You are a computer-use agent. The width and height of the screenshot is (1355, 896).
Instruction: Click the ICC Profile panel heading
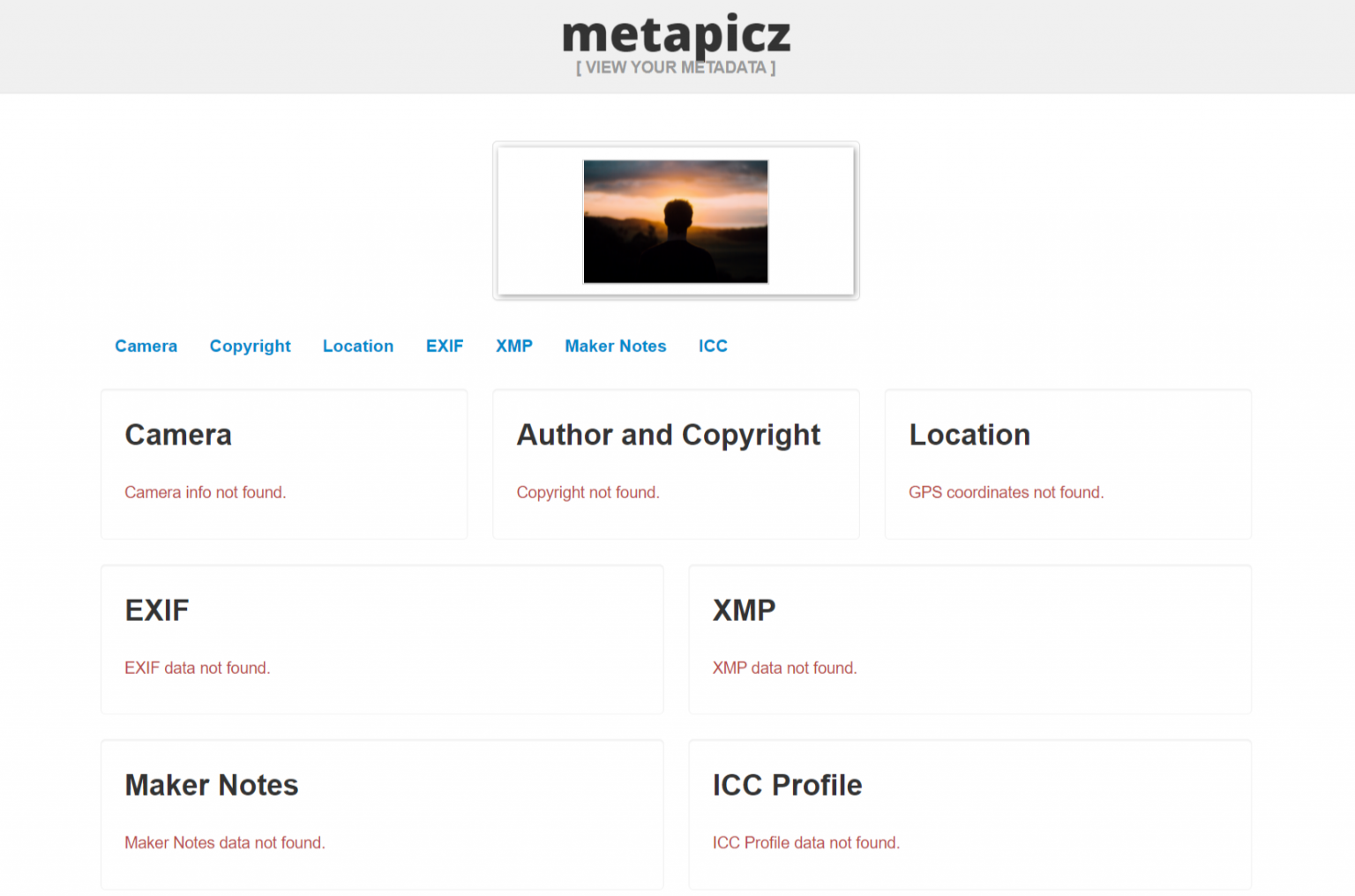pos(787,785)
